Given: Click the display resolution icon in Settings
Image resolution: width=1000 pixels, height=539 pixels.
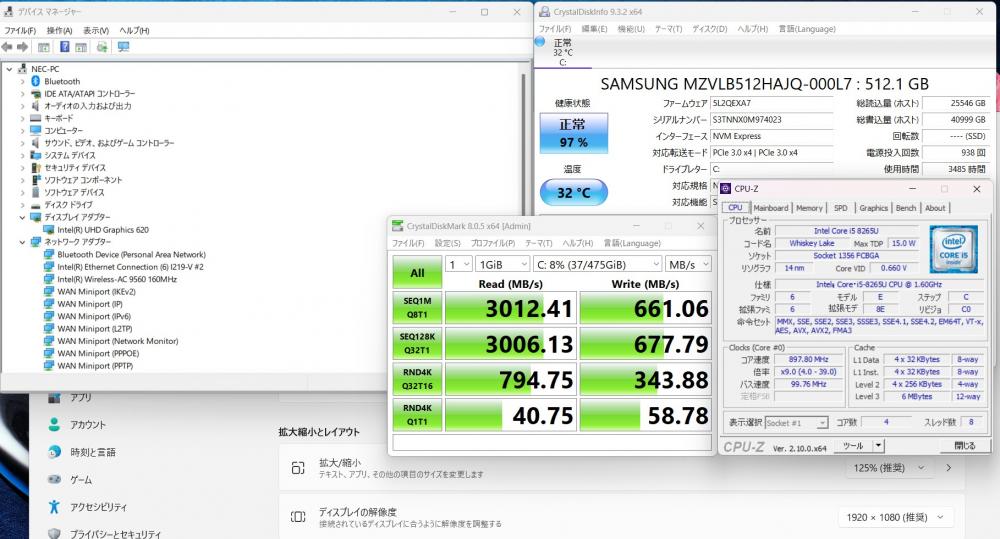Looking at the screenshot, I should [x=298, y=517].
